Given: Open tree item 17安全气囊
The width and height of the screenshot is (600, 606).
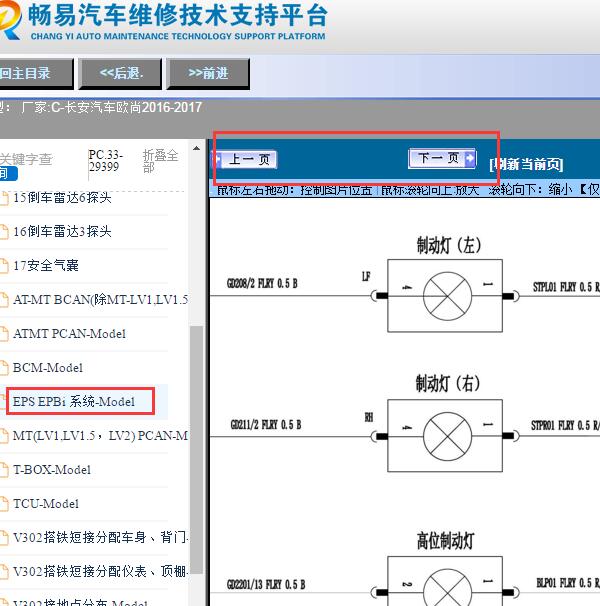Looking at the screenshot, I should pos(46,266).
